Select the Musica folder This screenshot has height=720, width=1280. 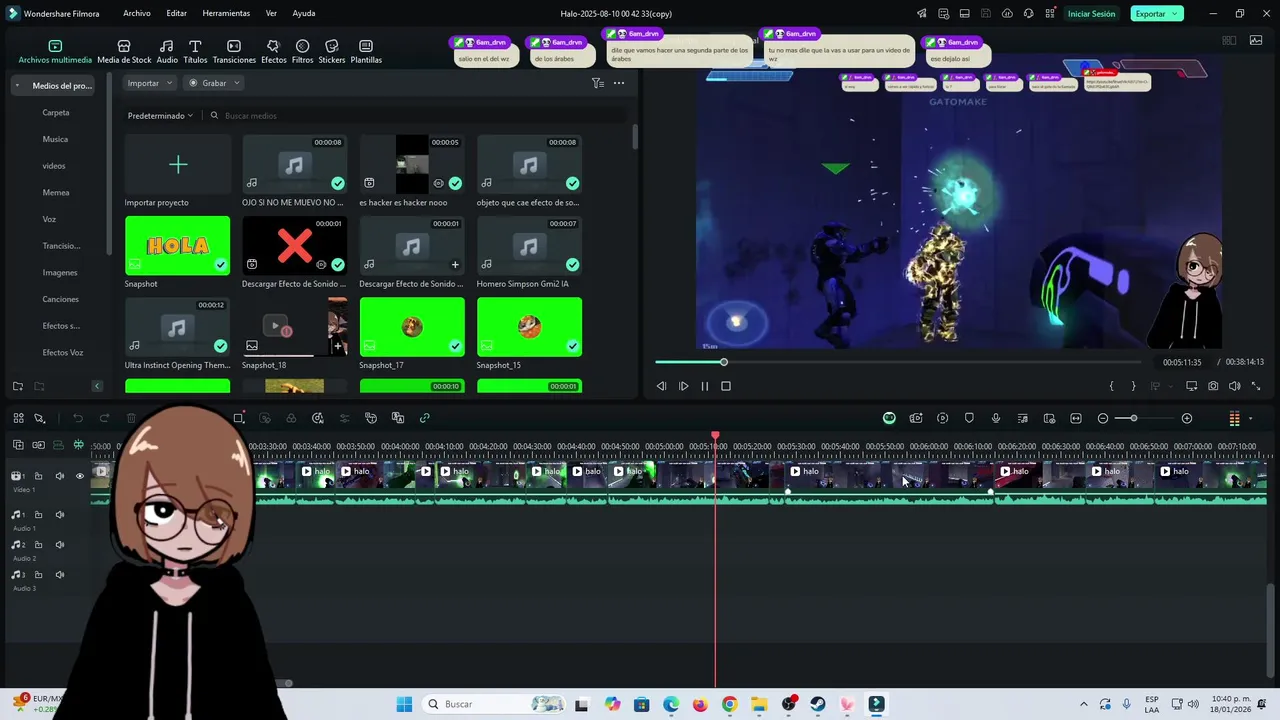55,139
